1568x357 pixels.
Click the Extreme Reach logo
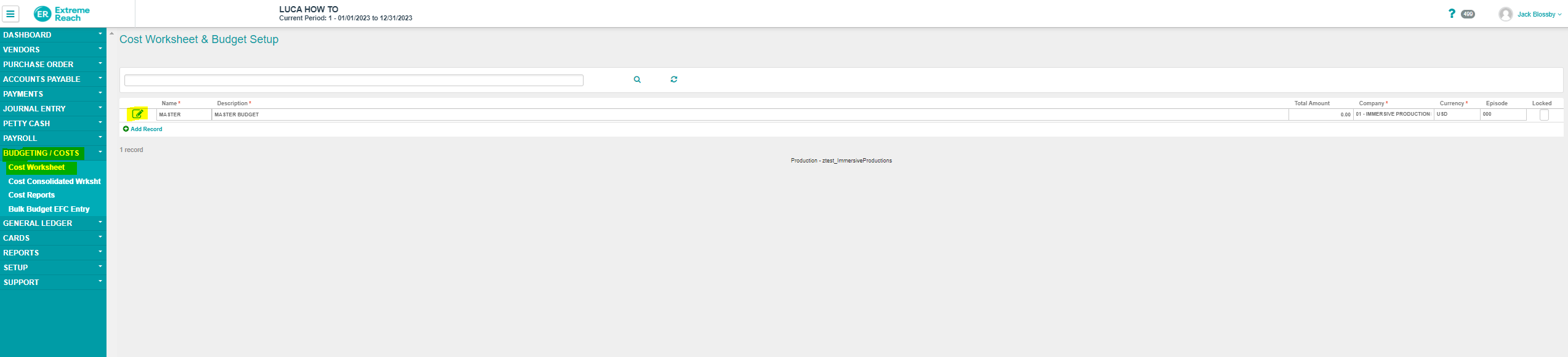pos(62,14)
